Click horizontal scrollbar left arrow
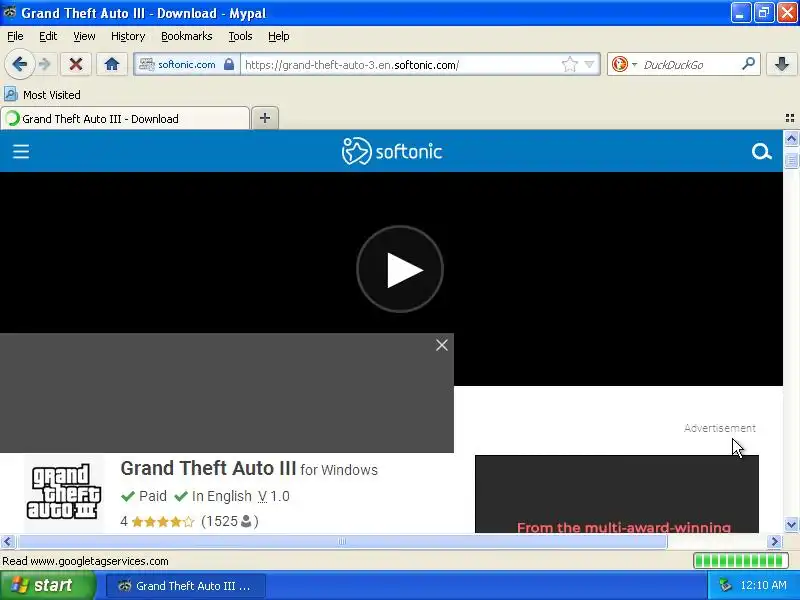The height and width of the screenshot is (600, 800). (7, 541)
